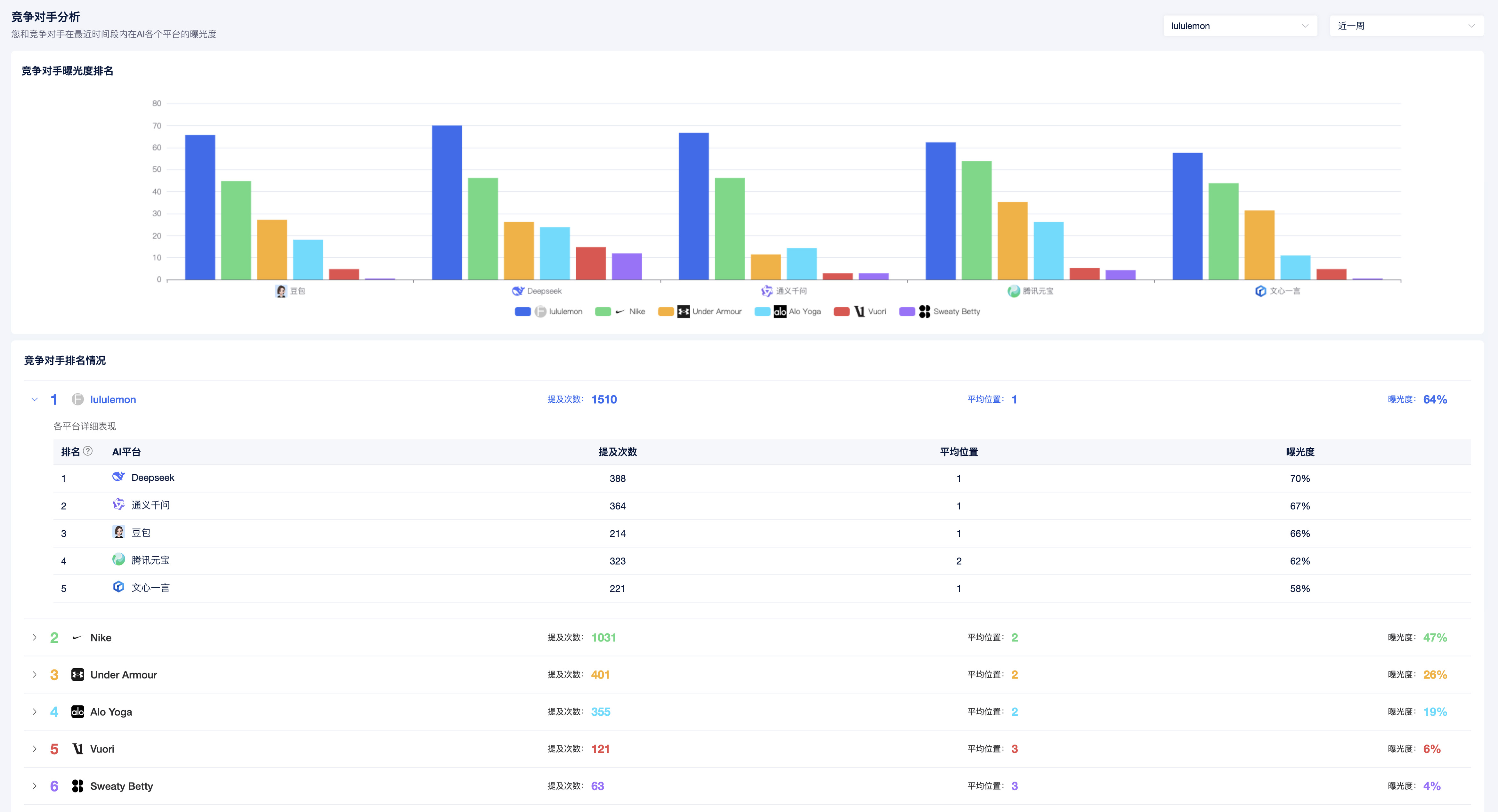The image size is (1498, 812).
Task: Click the blue Deepseek bar in chart
Action: click(447, 202)
